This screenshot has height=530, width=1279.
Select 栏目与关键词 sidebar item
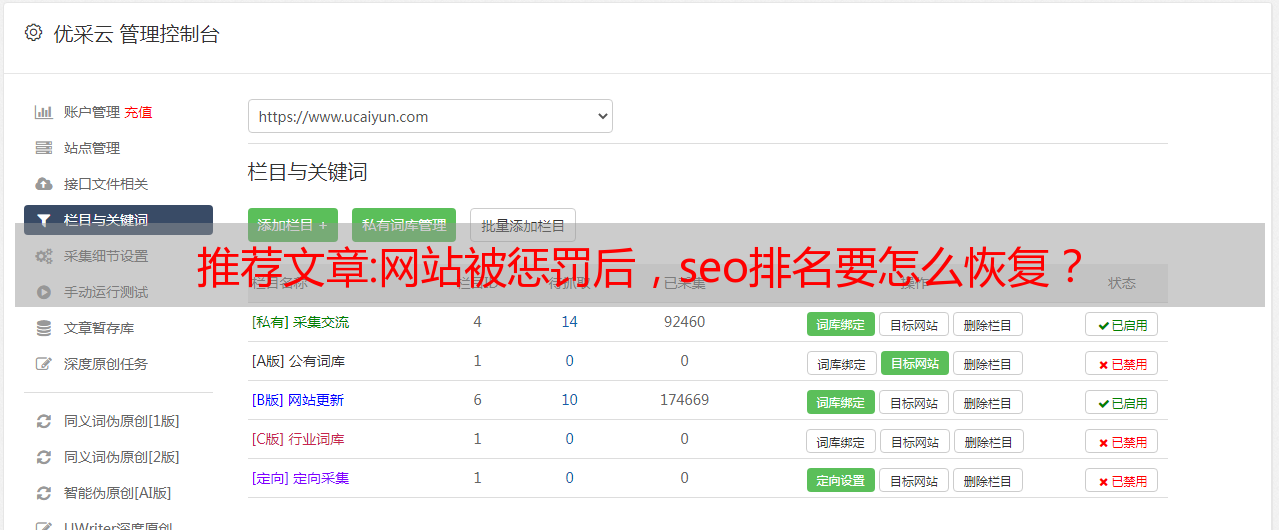118,220
